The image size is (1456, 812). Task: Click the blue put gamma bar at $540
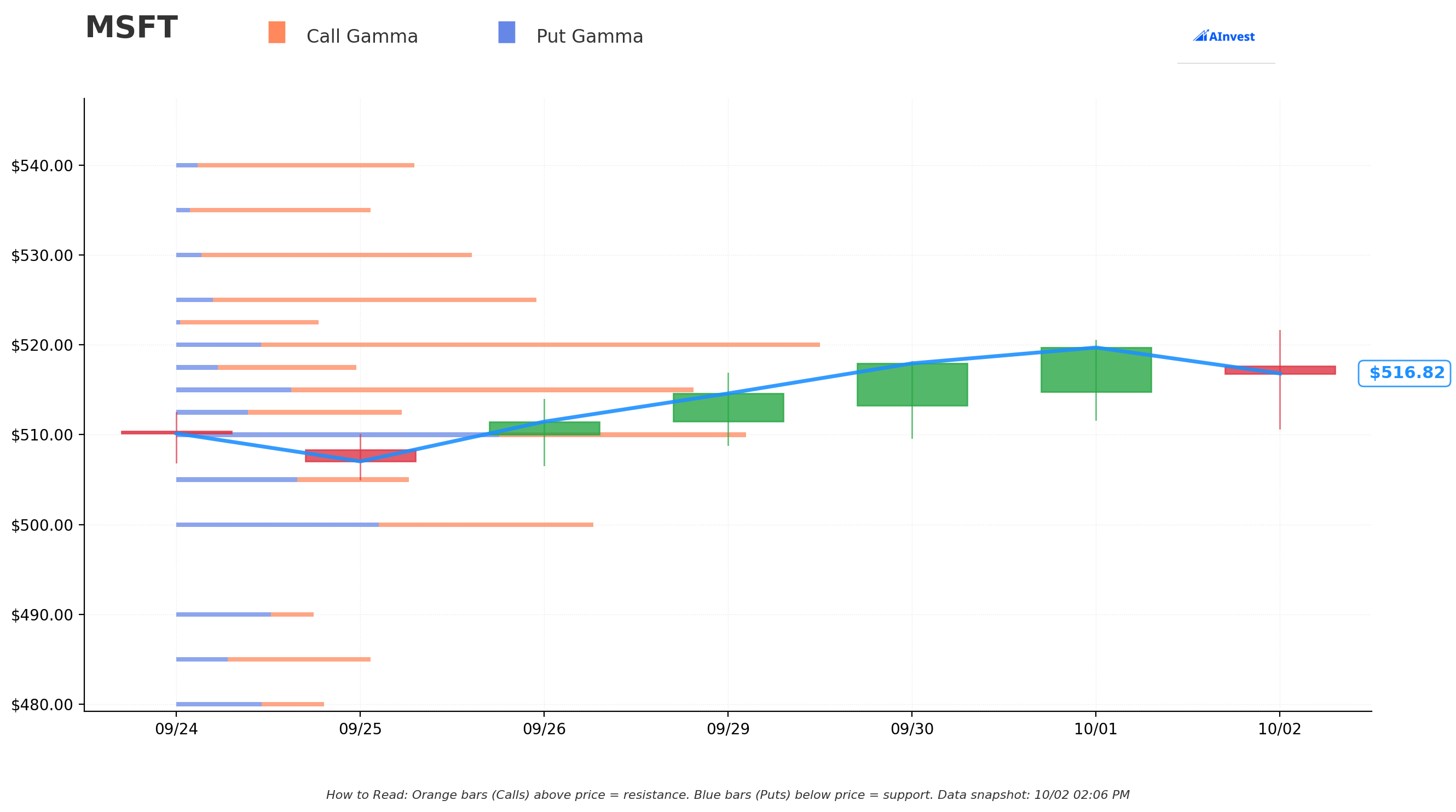pos(187,166)
